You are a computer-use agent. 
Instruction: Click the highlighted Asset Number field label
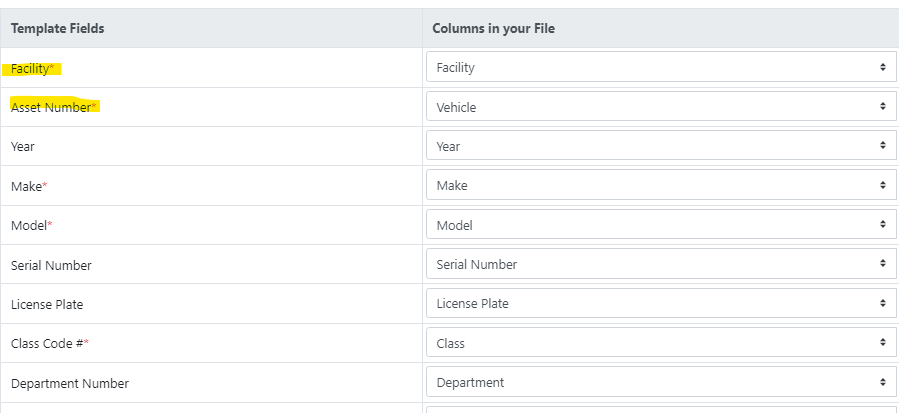(54, 107)
